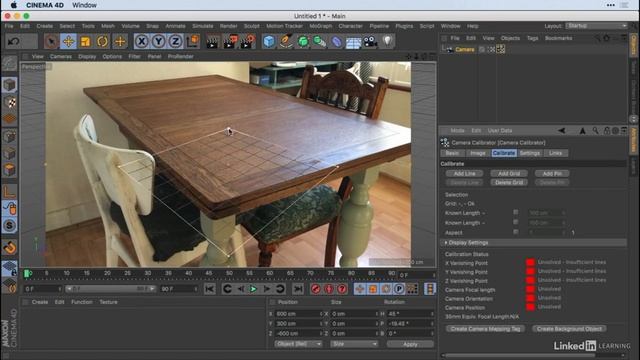
Task: Click the Camera Calibrator tag icon
Action: coord(501,49)
